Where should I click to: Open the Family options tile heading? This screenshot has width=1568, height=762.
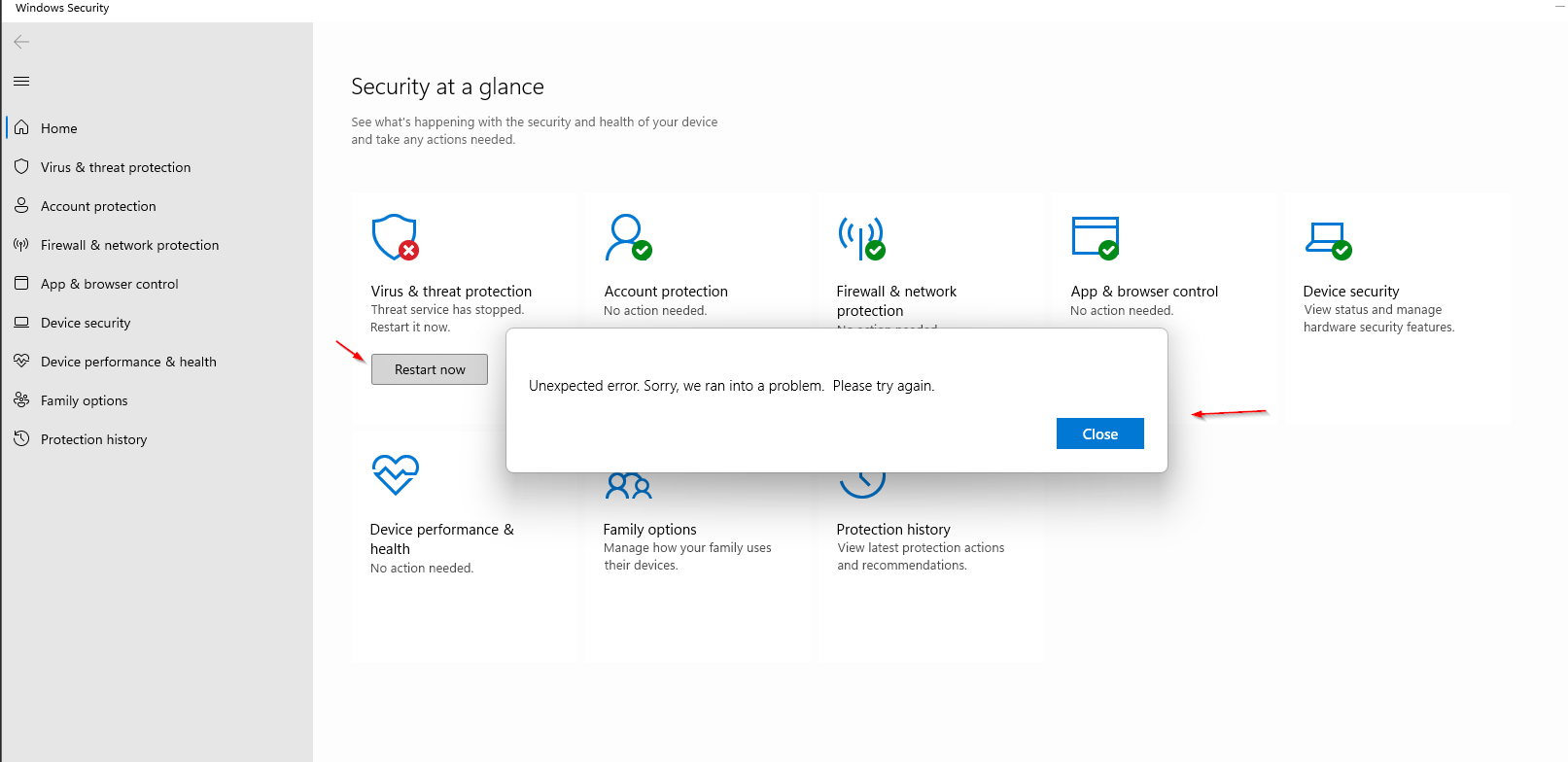pos(649,530)
